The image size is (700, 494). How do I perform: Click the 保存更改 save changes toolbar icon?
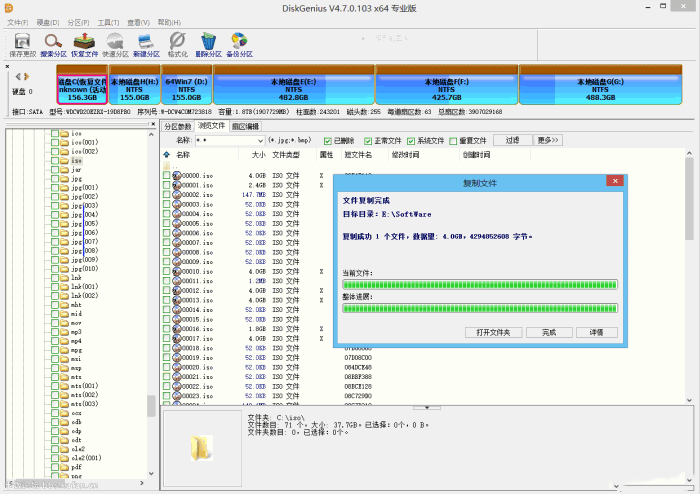coord(22,45)
